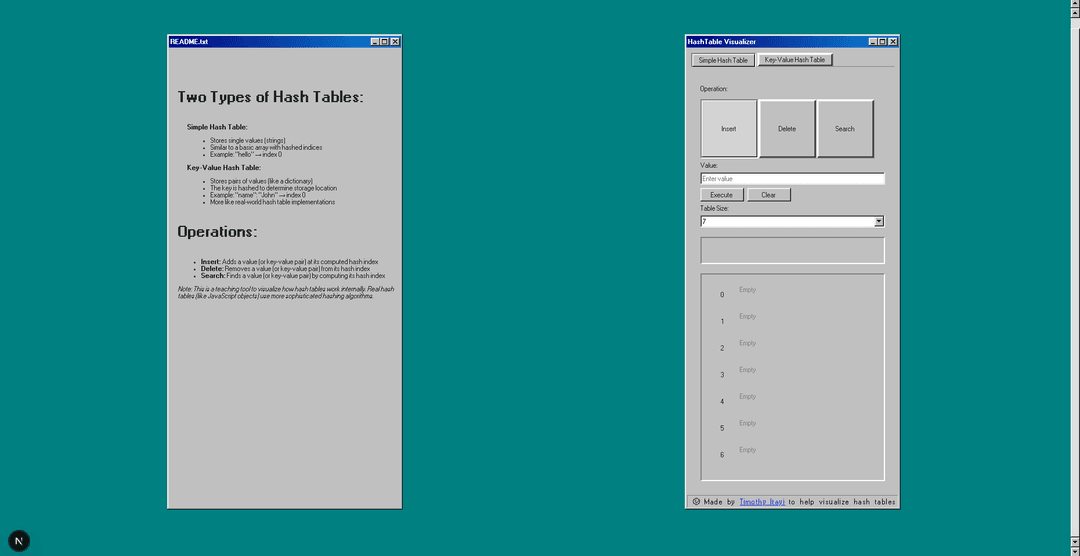This screenshot has width=1080, height=556.
Task: Click hash table slot 3
Action: pos(792,372)
